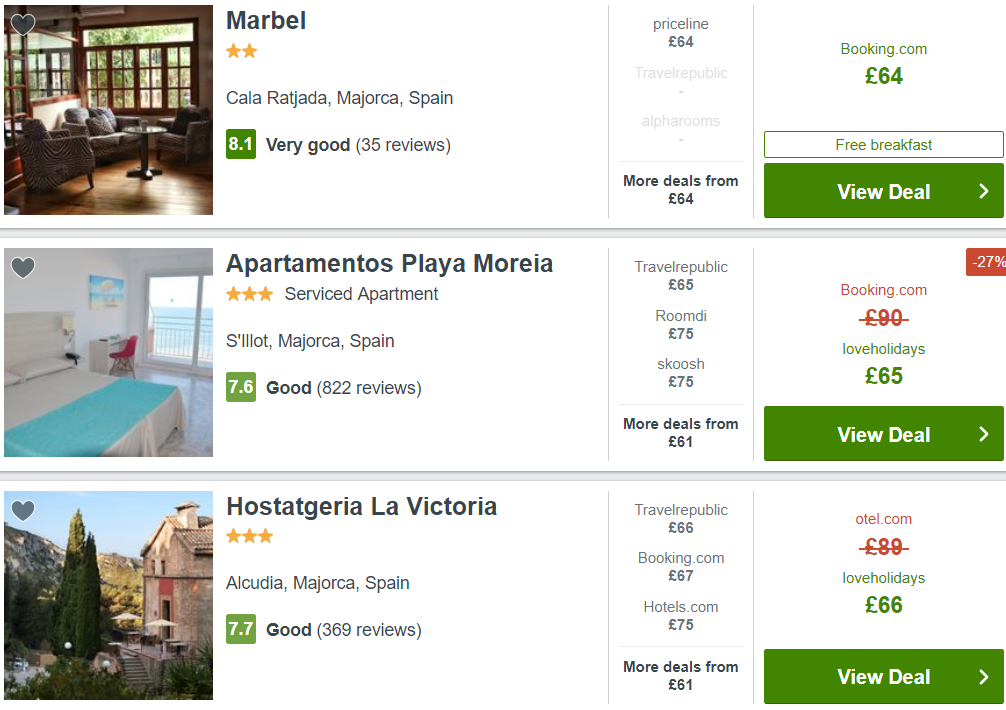Click View Deal for Hostatgeria La Victoria
The height and width of the screenshot is (710, 1006).
tap(883, 677)
